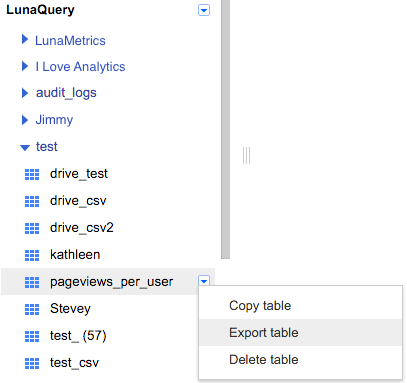The image size is (407, 383).
Task: Select the drive_test table name
Action: (79, 174)
